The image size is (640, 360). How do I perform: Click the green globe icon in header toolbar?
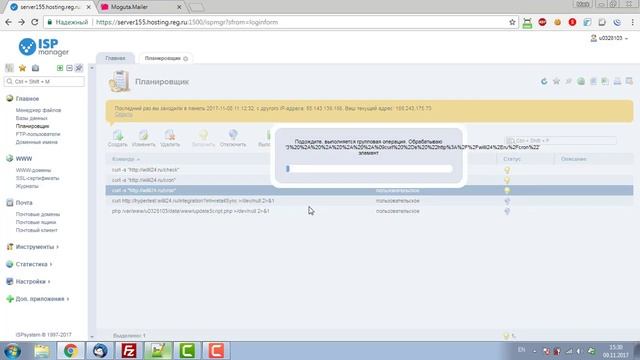(581, 82)
